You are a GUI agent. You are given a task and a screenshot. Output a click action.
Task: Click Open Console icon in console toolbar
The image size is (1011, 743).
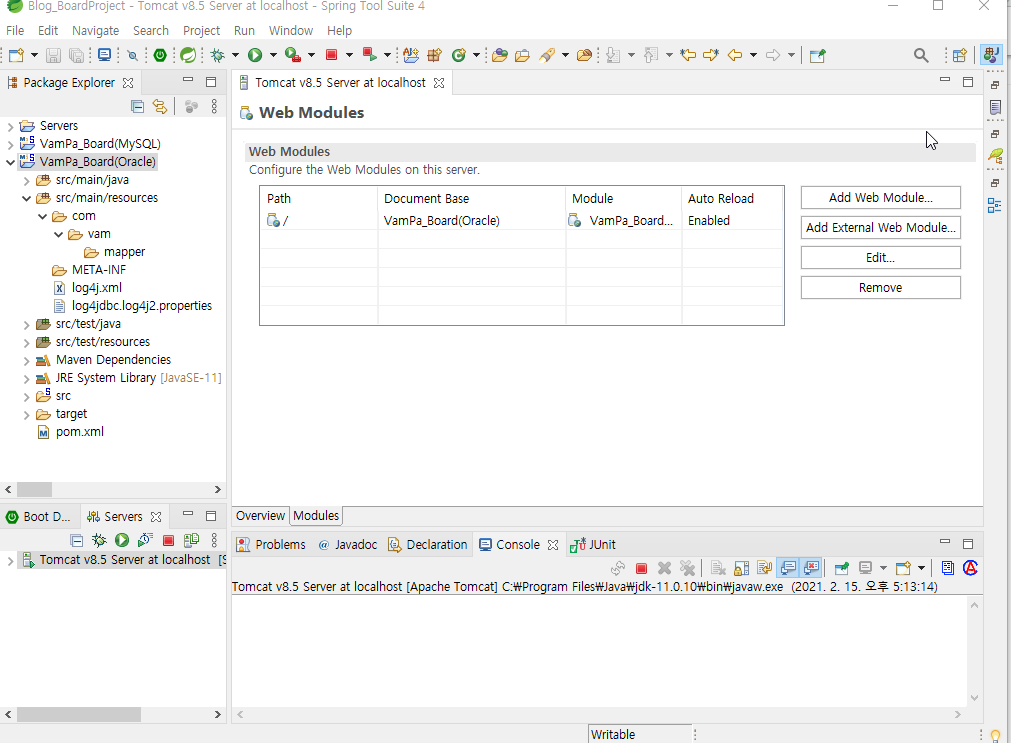coord(903,568)
